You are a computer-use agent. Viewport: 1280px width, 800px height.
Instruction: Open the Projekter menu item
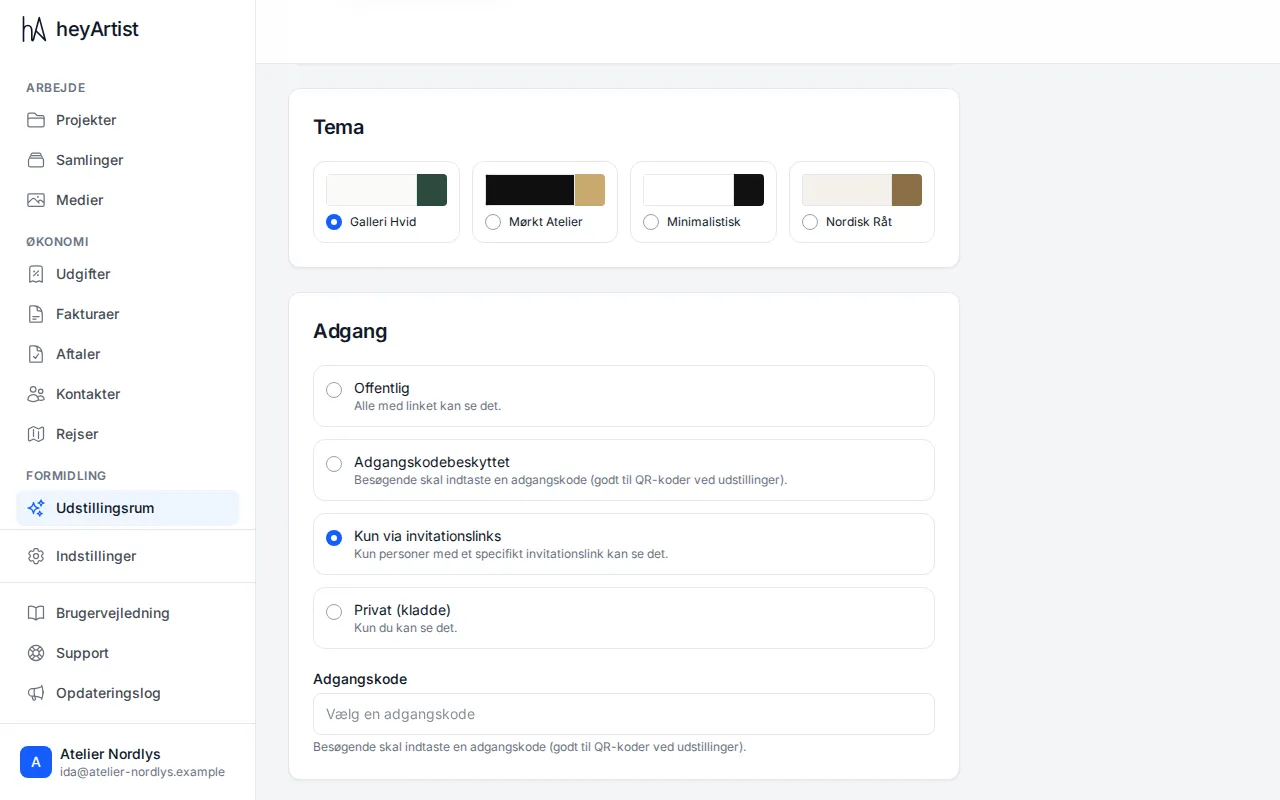[x=128, y=120]
